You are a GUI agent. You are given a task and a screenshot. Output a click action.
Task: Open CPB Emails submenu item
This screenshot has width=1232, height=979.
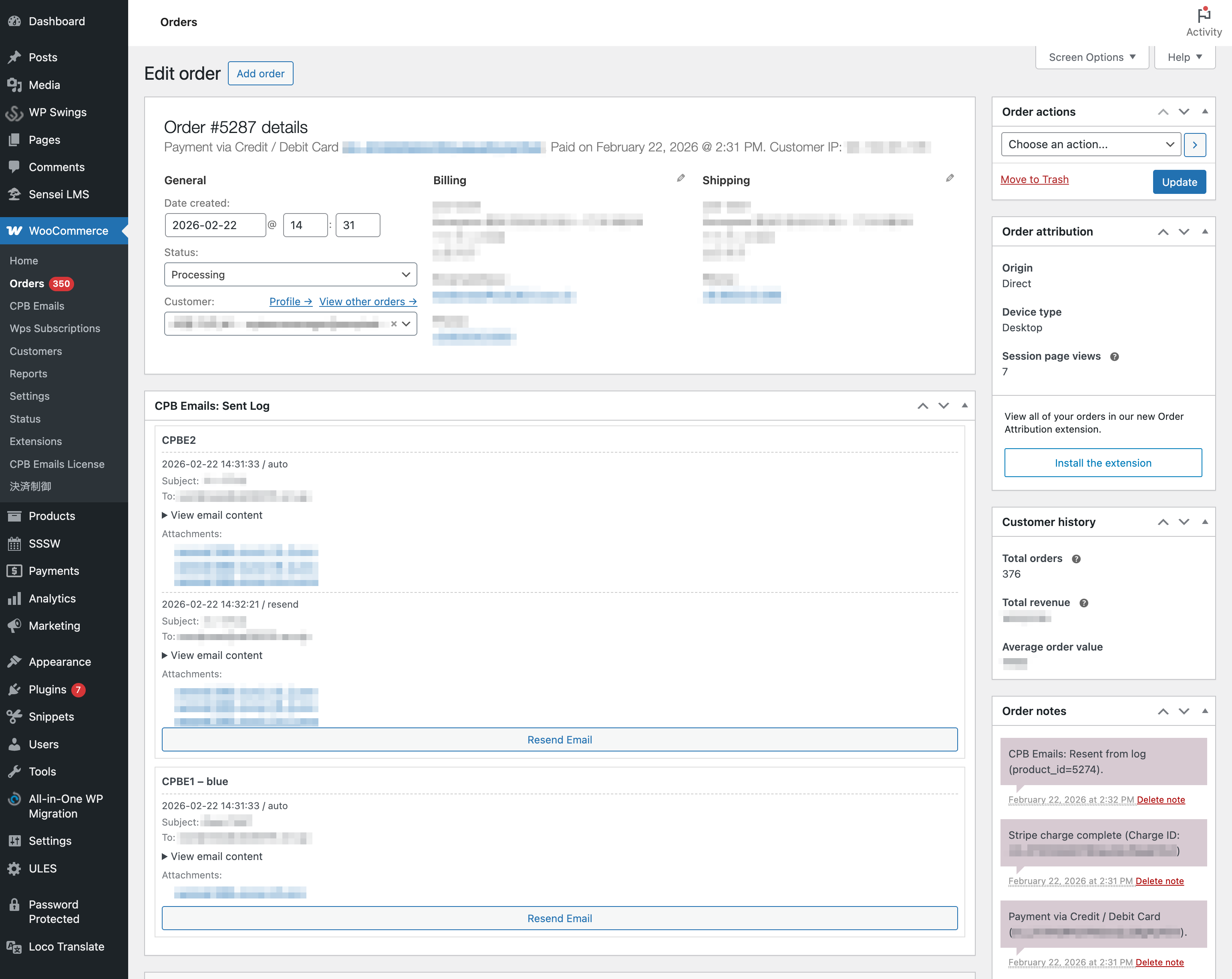[36, 306]
